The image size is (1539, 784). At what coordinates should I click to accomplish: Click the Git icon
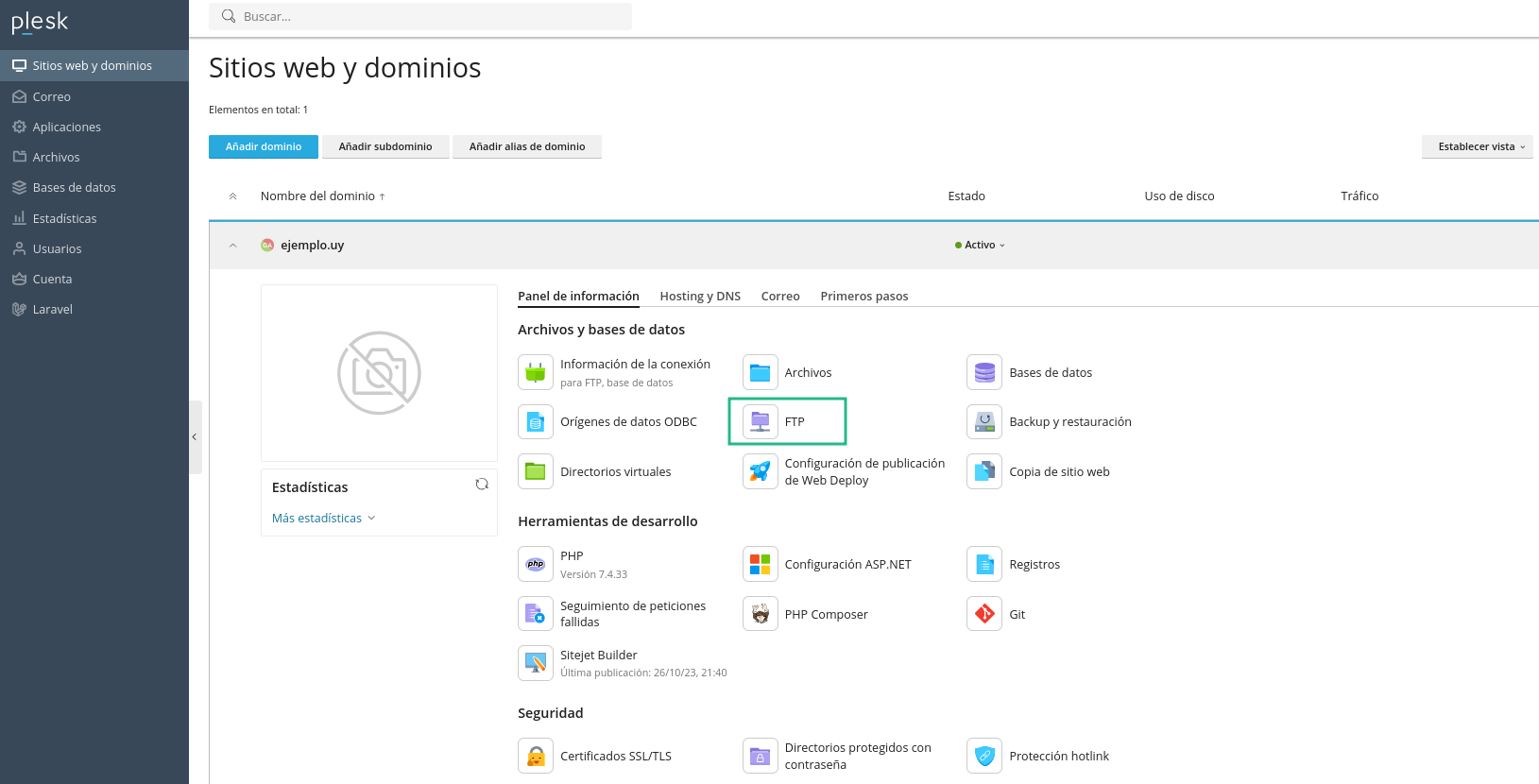tap(984, 614)
